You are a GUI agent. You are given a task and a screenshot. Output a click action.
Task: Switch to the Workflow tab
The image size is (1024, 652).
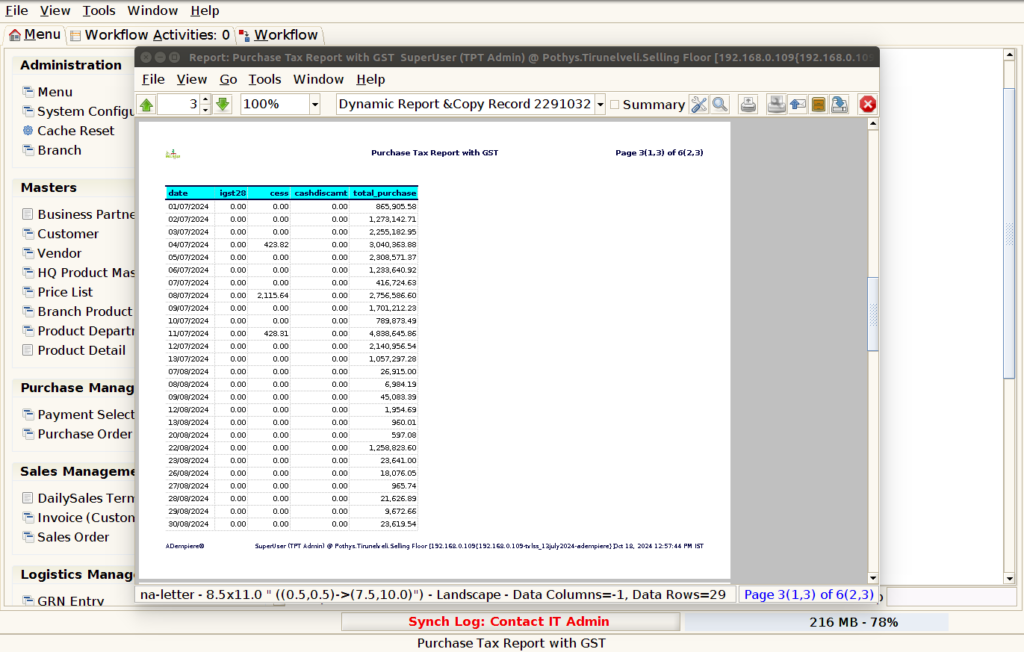tap(278, 35)
